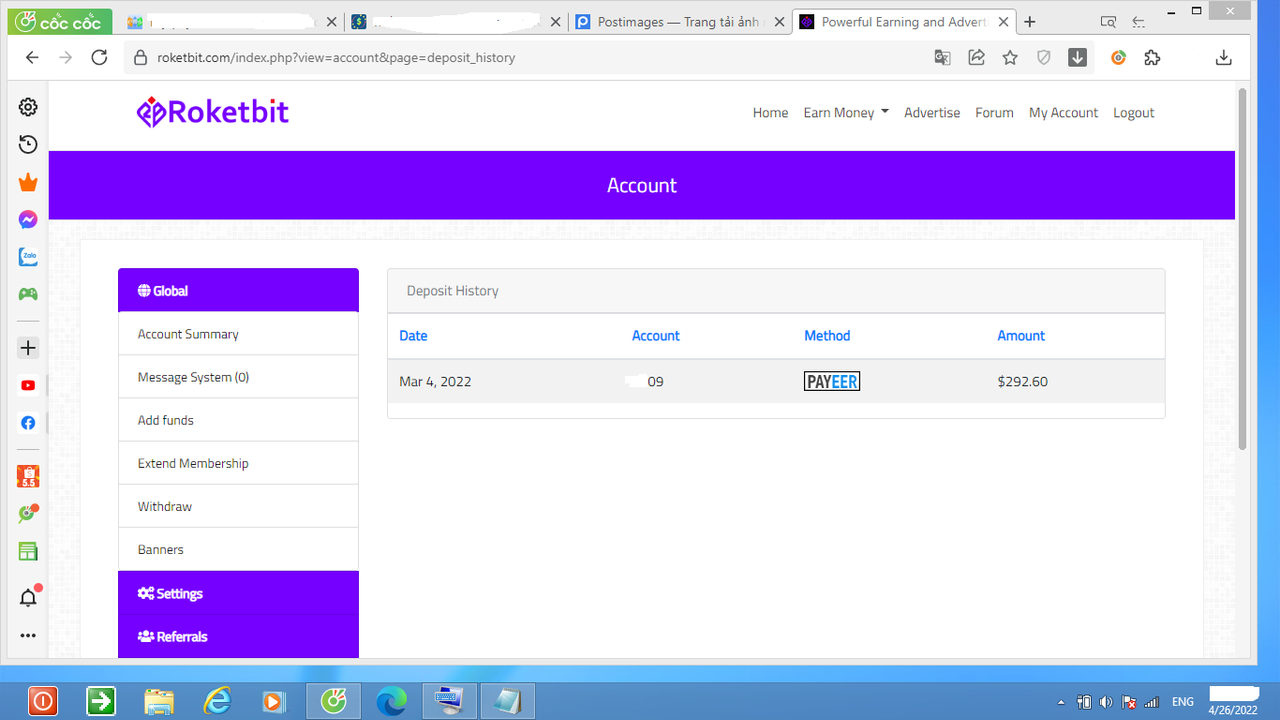This screenshot has width=1280, height=720.
Task: Select the Mar 4, 2022 date cell
Action: click(435, 382)
